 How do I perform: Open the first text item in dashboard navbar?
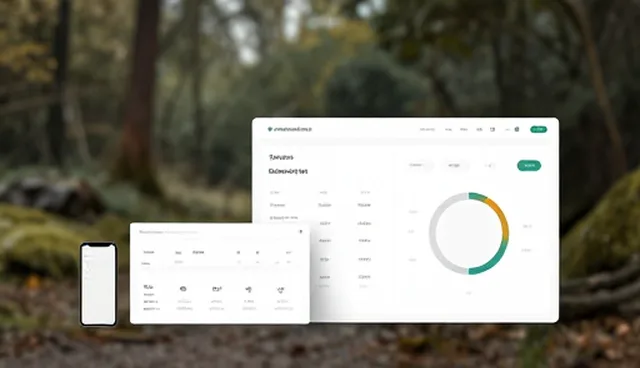427,129
